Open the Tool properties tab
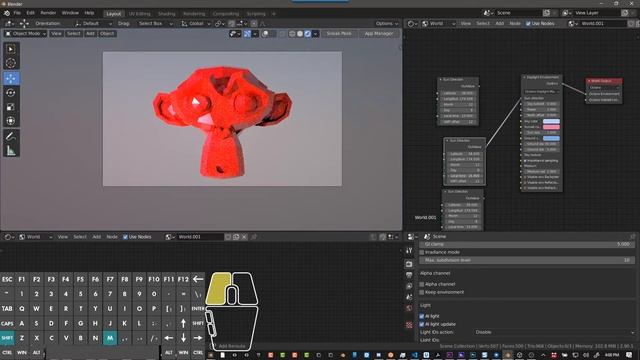This screenshot has height=360, width=640. click(409, 251)
